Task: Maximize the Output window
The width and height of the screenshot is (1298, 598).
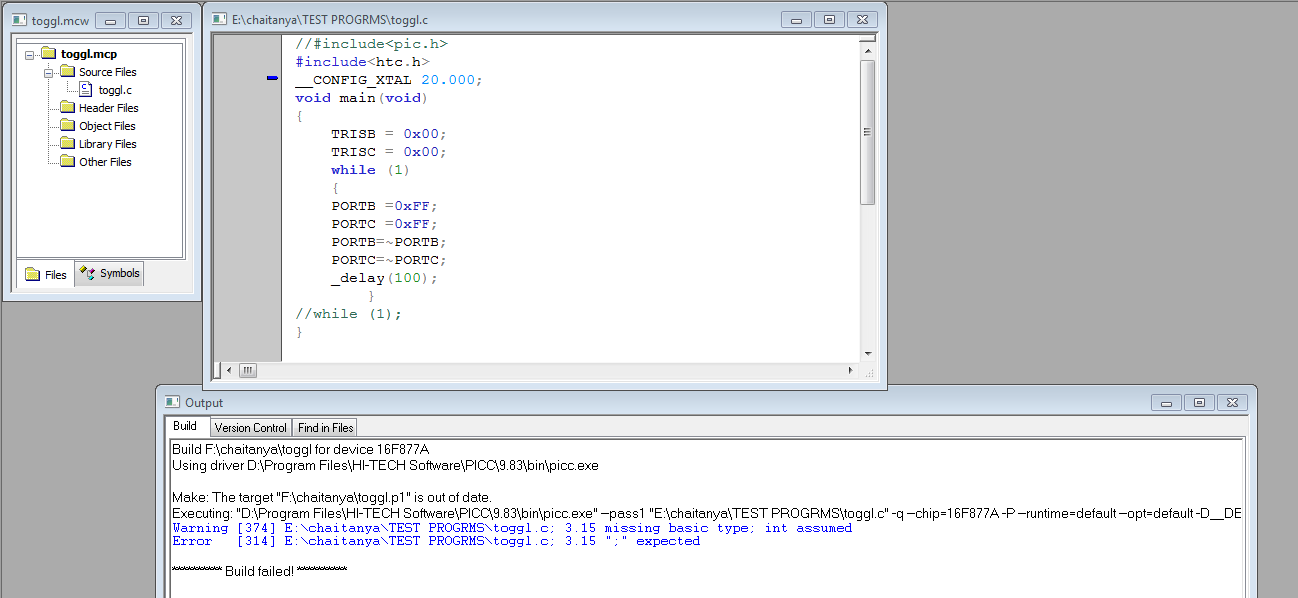Action: tap(1199, 402)
